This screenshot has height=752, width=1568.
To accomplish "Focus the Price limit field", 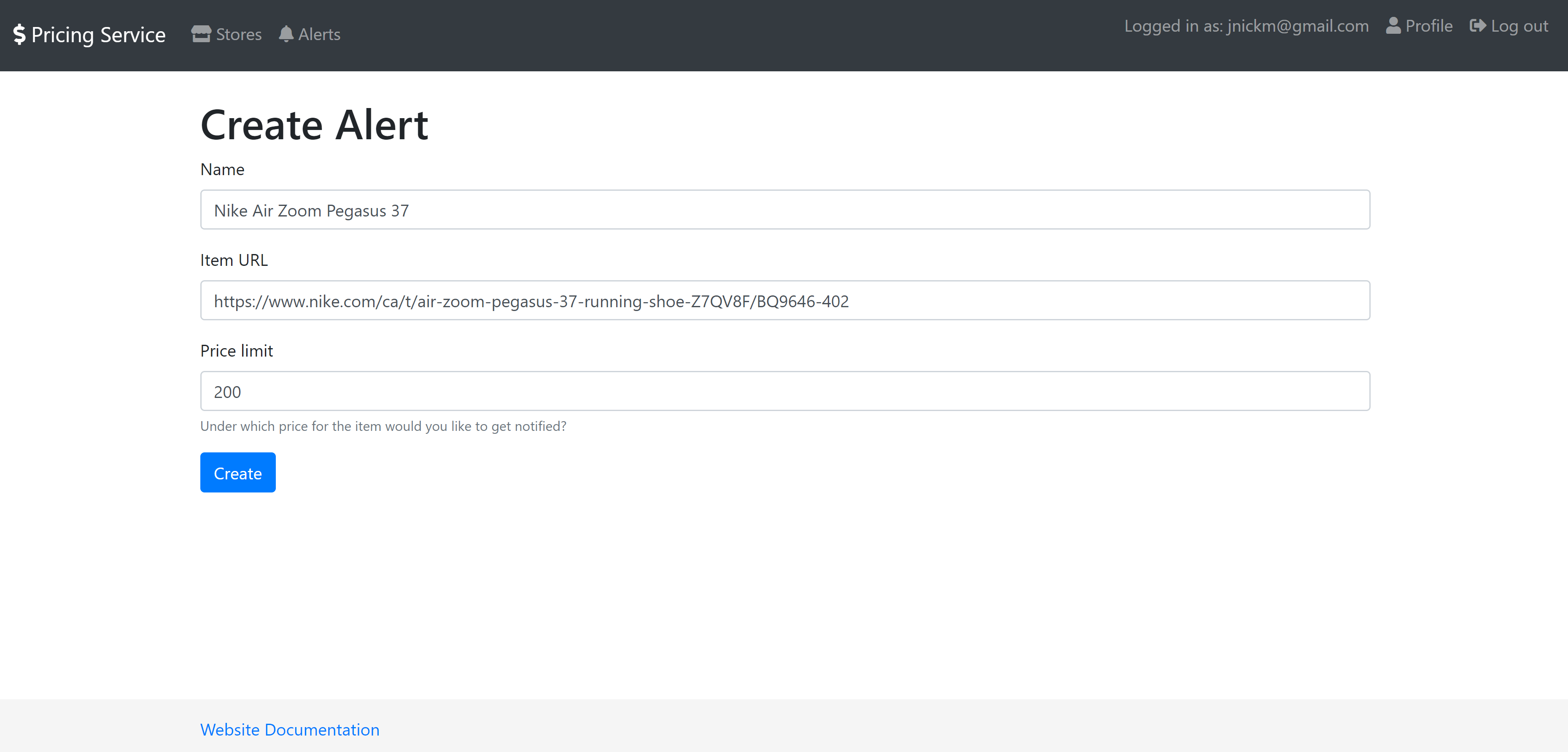I will click(785, 391).
